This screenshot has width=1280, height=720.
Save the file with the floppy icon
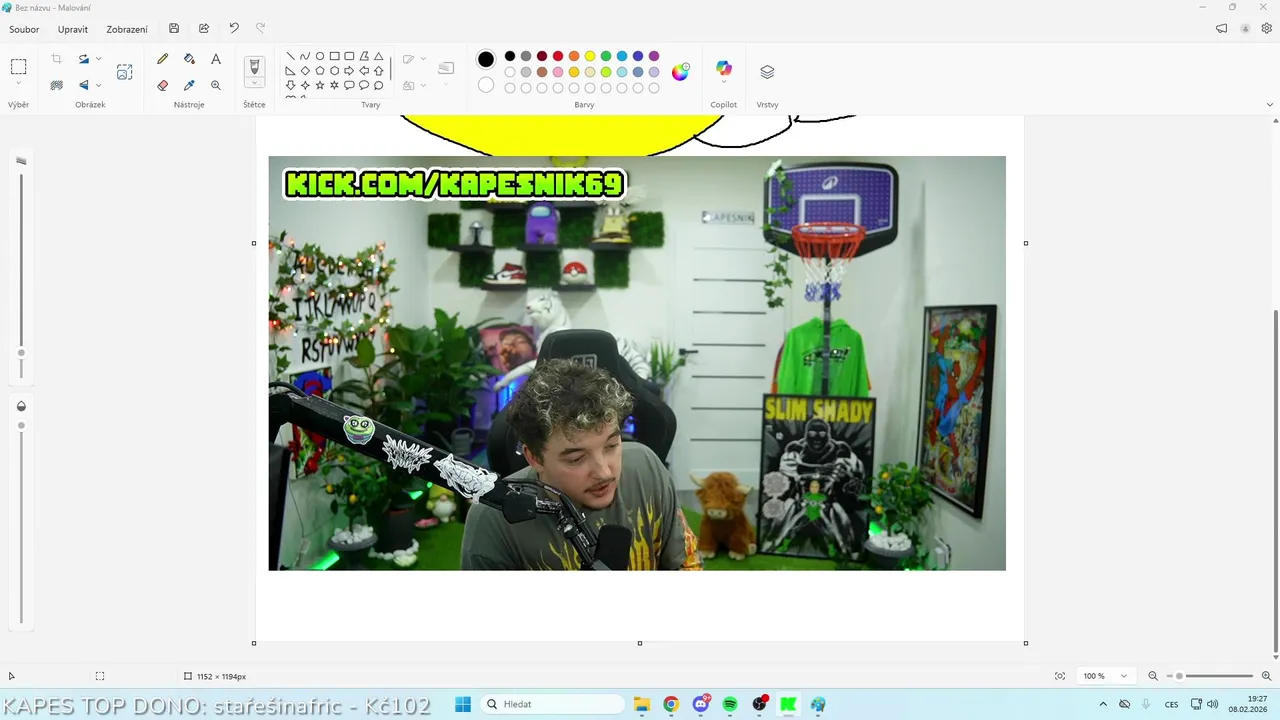174,29
